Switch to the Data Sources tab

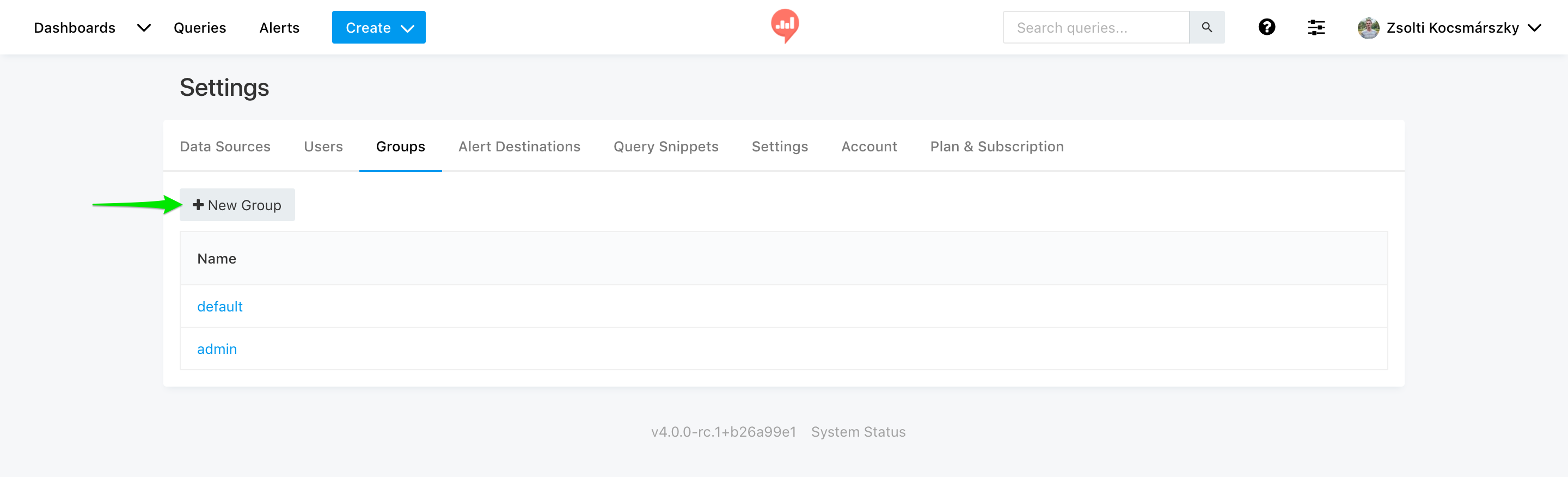pyautogui.click(x=225, y=146)
